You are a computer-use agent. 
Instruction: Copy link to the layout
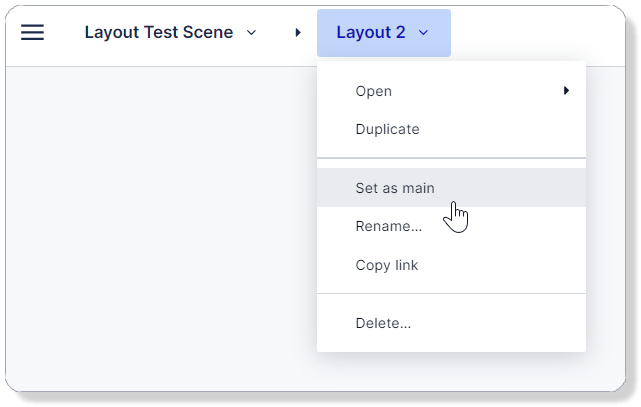[386, 265]
